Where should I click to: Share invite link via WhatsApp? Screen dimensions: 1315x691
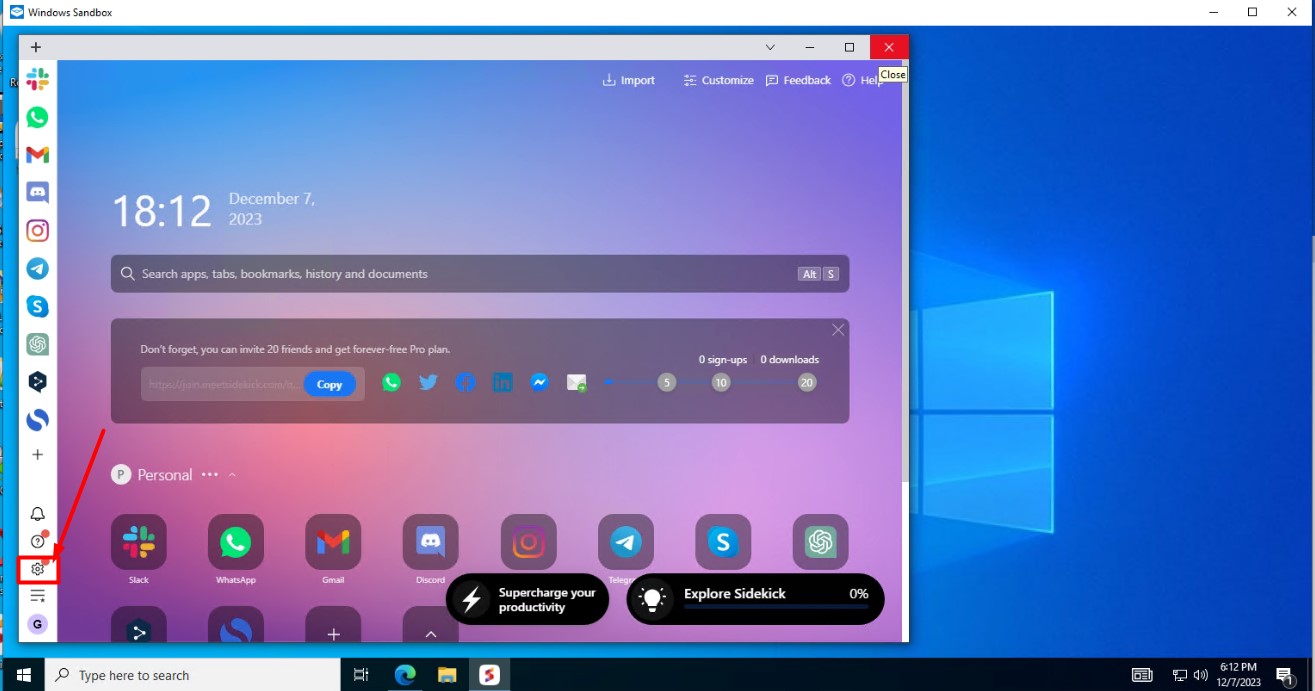(x=391, y=382)
